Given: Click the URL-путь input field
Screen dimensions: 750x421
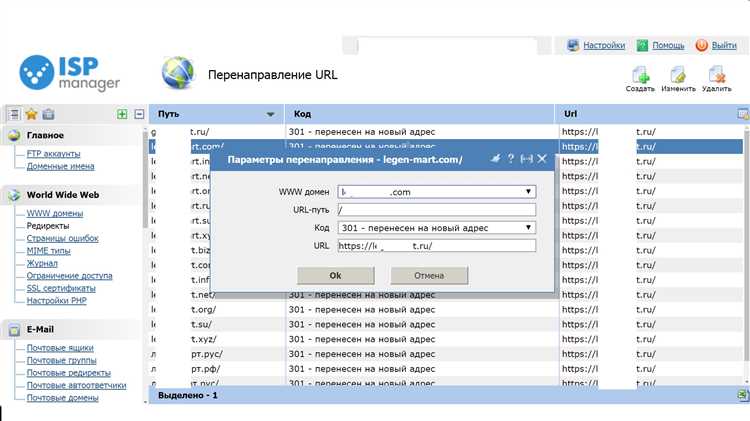Looking at the screenshot, I should pyautogui.click(x=437, y=210).
